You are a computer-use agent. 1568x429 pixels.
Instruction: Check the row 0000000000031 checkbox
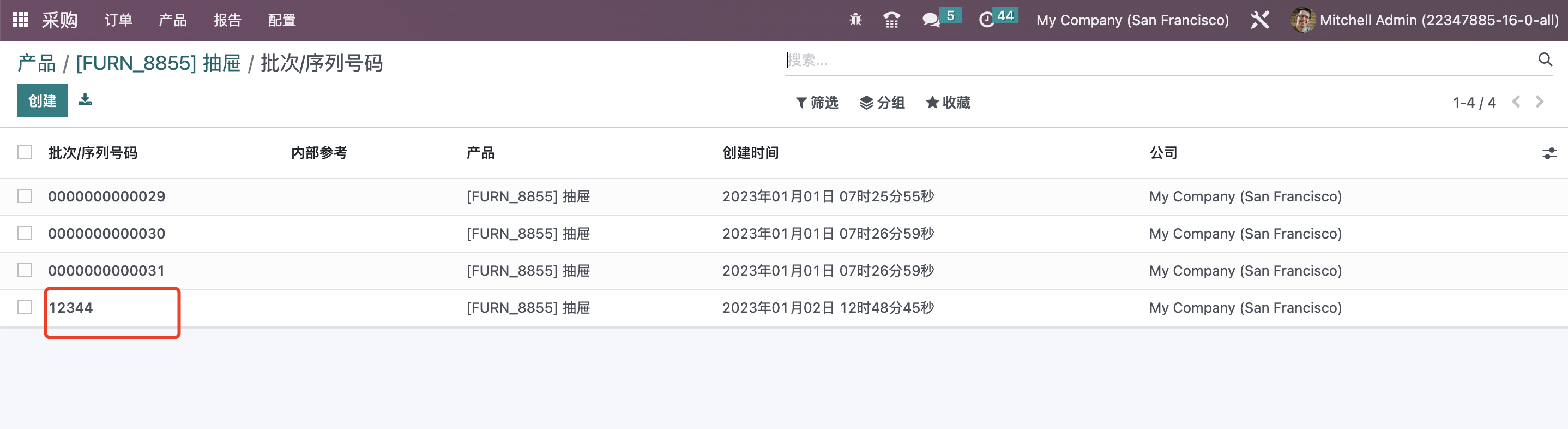(25, 270)
